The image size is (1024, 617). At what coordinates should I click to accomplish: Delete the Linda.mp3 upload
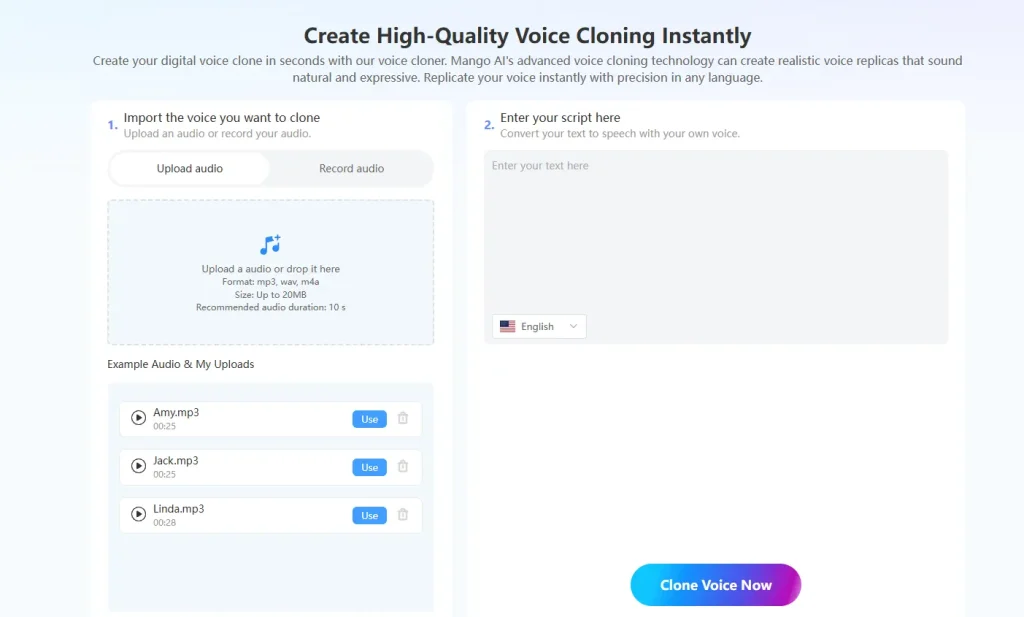click(403, 515)
